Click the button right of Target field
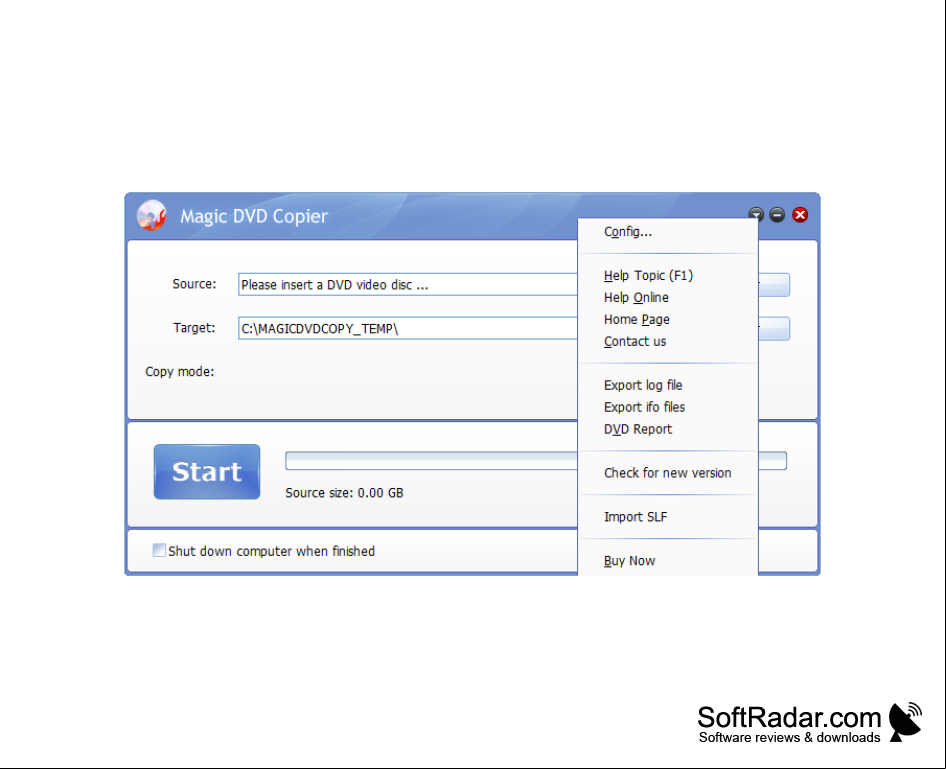946x769 pixels. click(773, 329)
